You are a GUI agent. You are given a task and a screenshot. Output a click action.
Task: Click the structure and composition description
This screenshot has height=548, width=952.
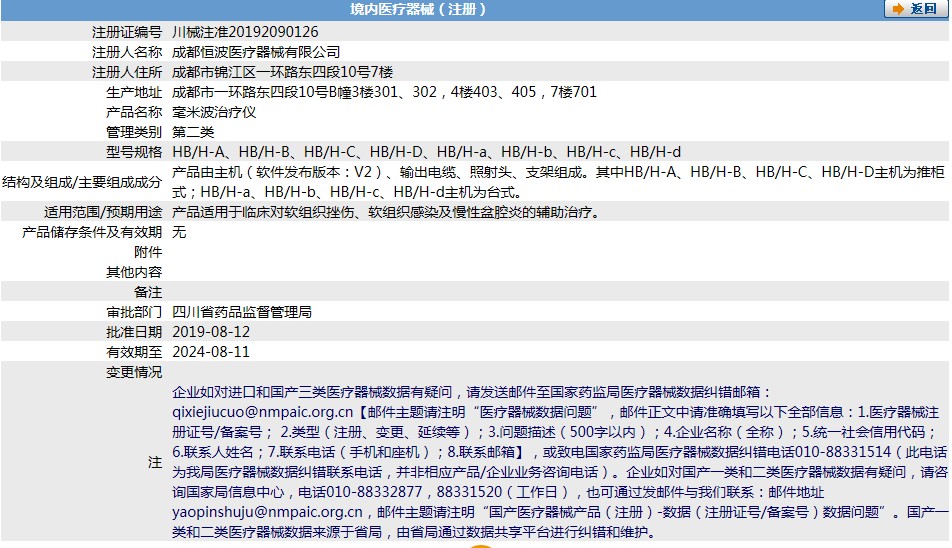pyautogui.click(x=559, y=182)
